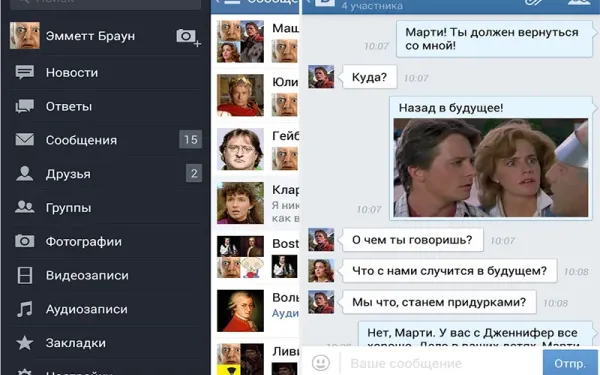
Task: Open the emoji smiley picker
Action: coord(321,363)
